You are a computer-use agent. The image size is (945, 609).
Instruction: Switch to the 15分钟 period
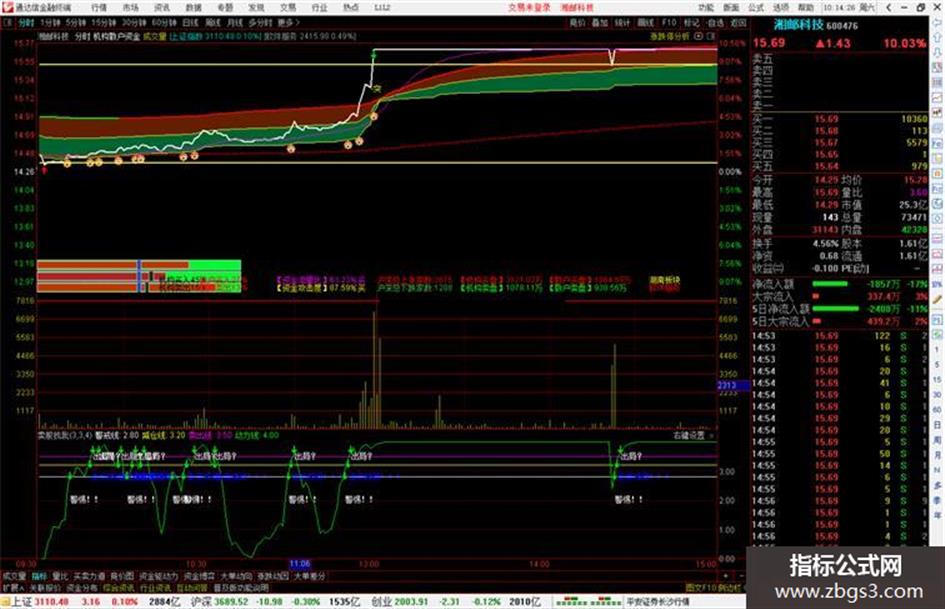click(104, 22)
